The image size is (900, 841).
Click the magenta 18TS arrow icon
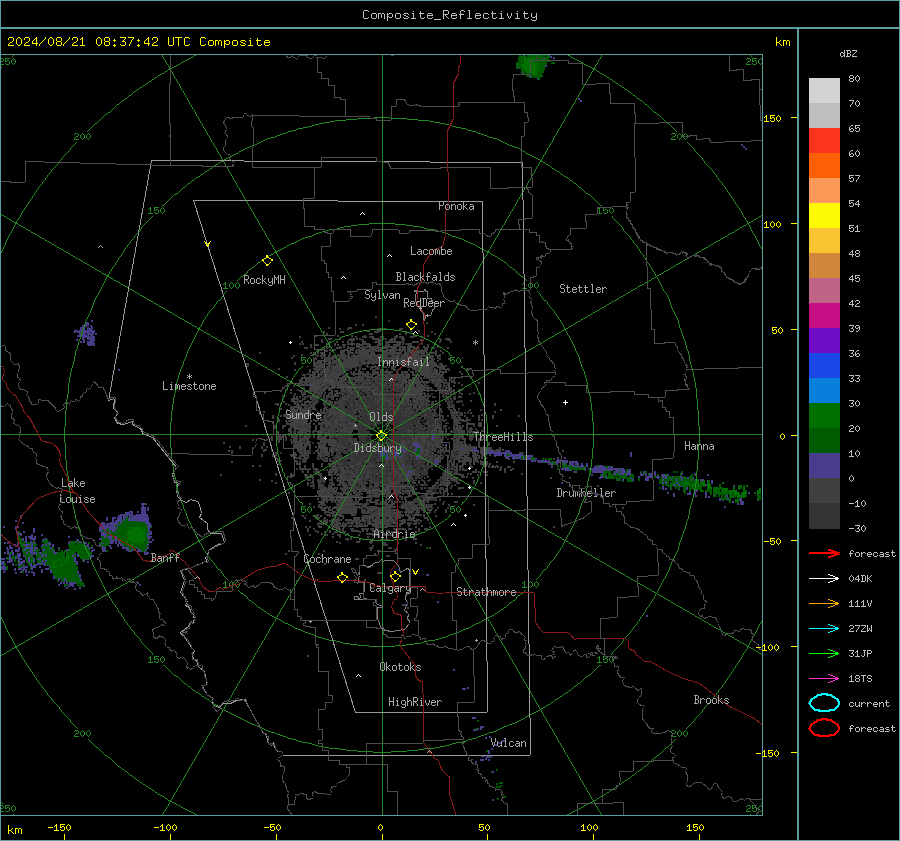[x=824, y=679]
